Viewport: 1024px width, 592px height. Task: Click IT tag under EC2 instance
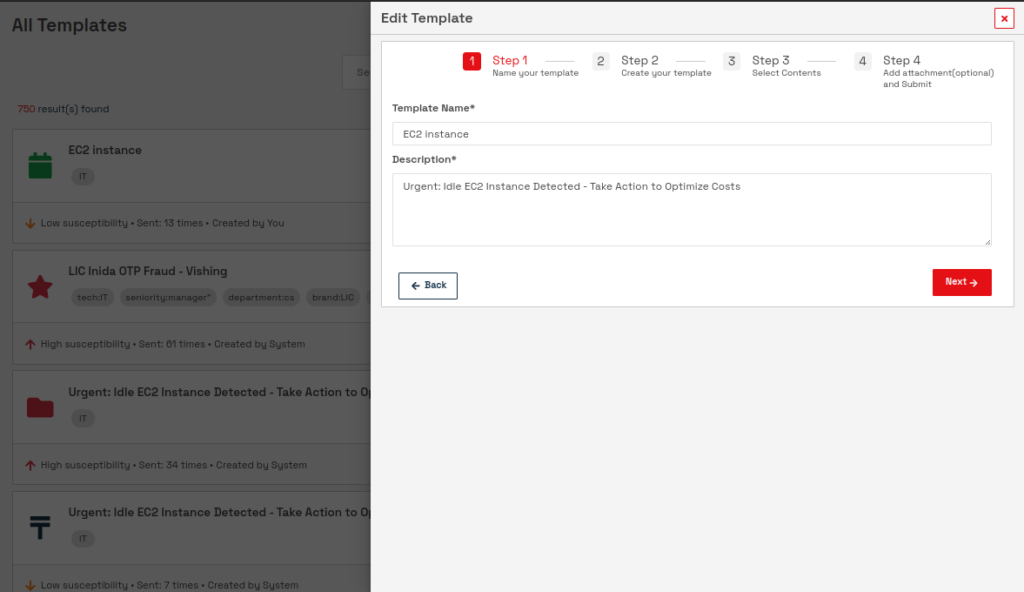click(x=83, y=176)
